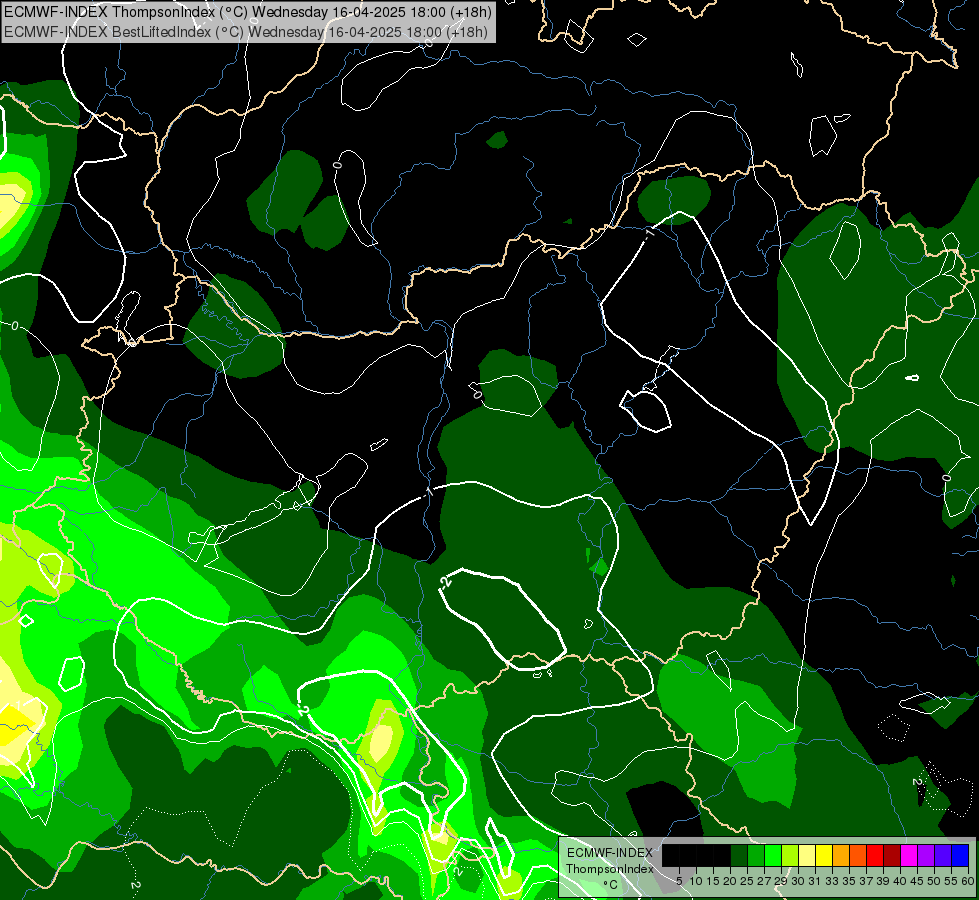Select the dark green 20–25 legend swatch
979x900 pixels.
tap(739, 855)
